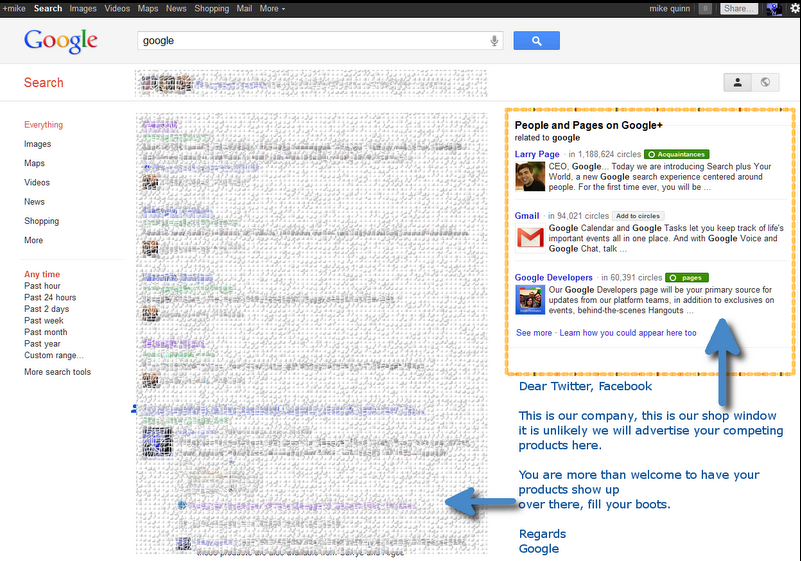Open the pages circle dropdown for Google Developers
This screenshot has width=801, height=561.
[687, 277]
